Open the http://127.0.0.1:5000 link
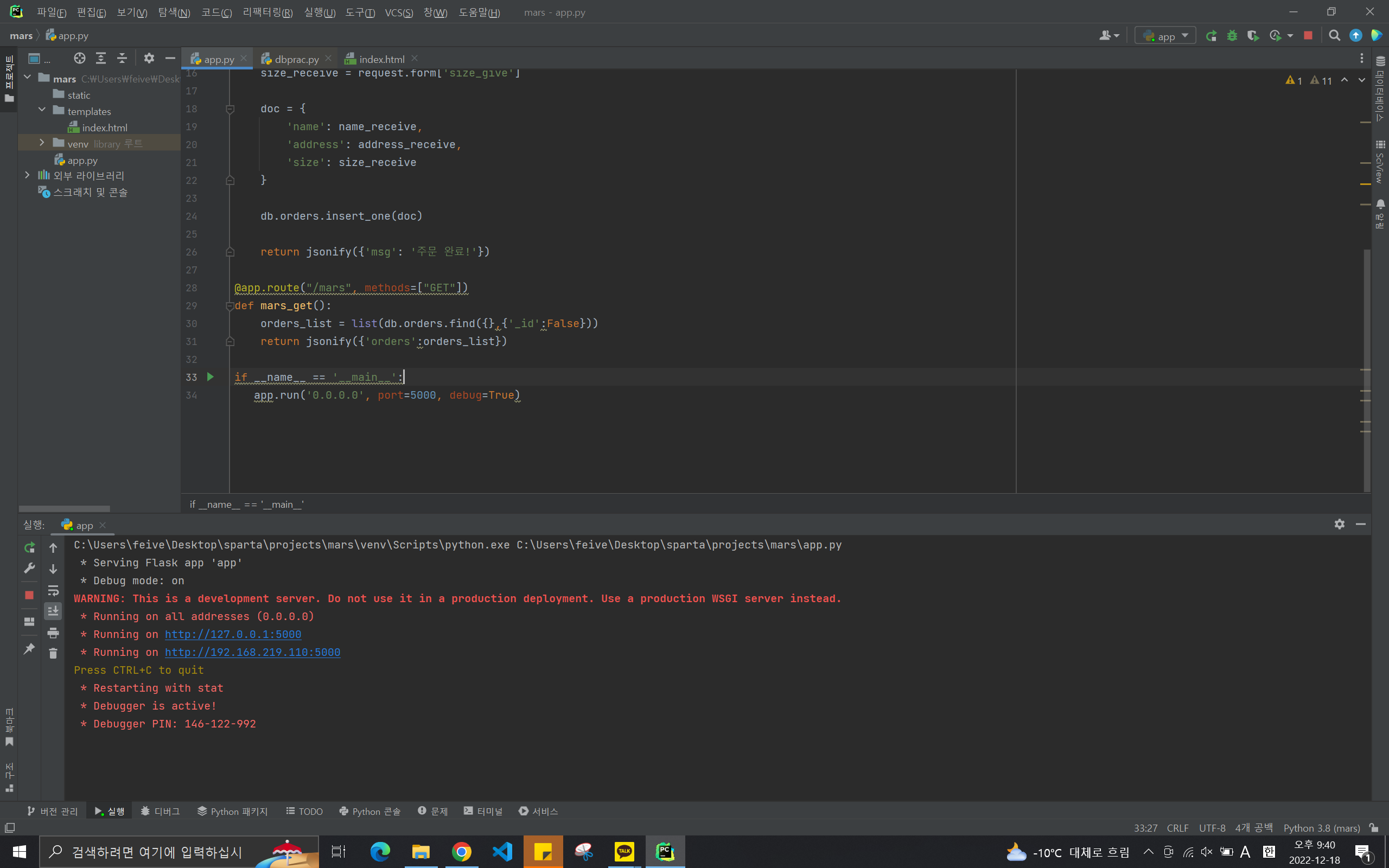This screenshot has width=1389, height=868. (233, 634)
